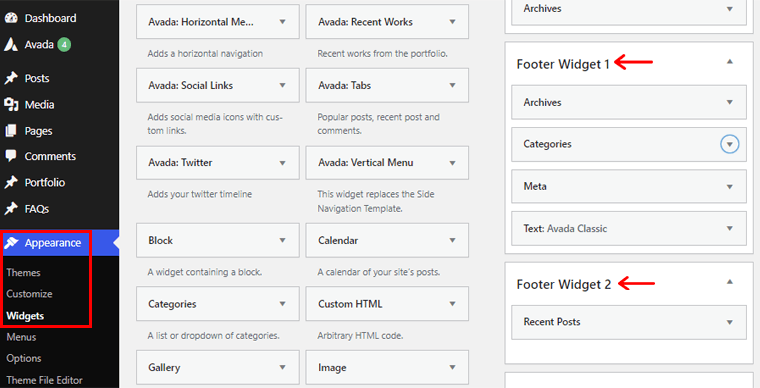Open Comments speech bubble icon
This screenshot has width=760, height=388.
tap(11, 156)
